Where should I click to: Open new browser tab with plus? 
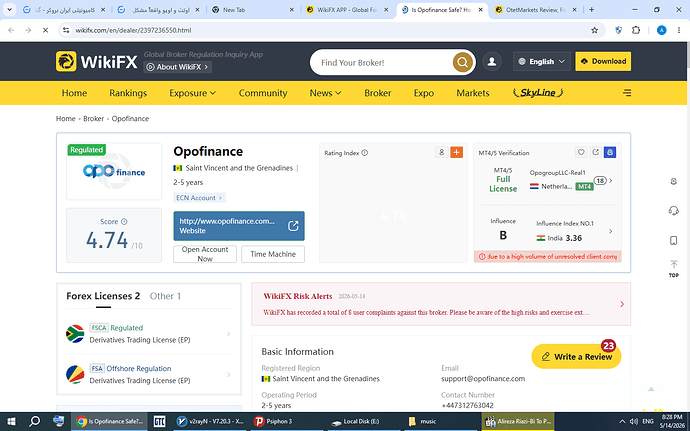591,10
